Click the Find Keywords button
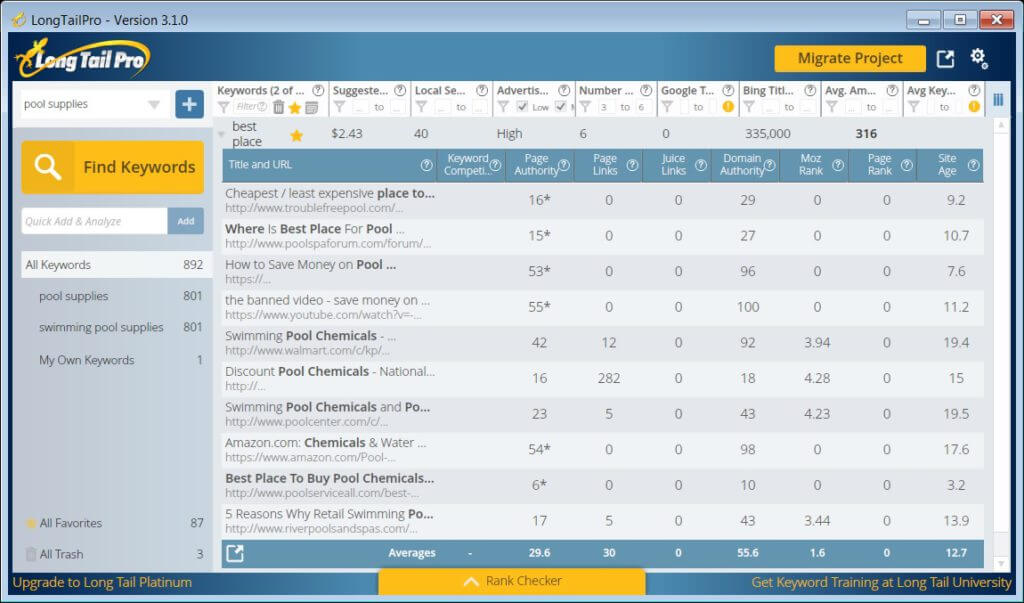 (x=113, y=167)
